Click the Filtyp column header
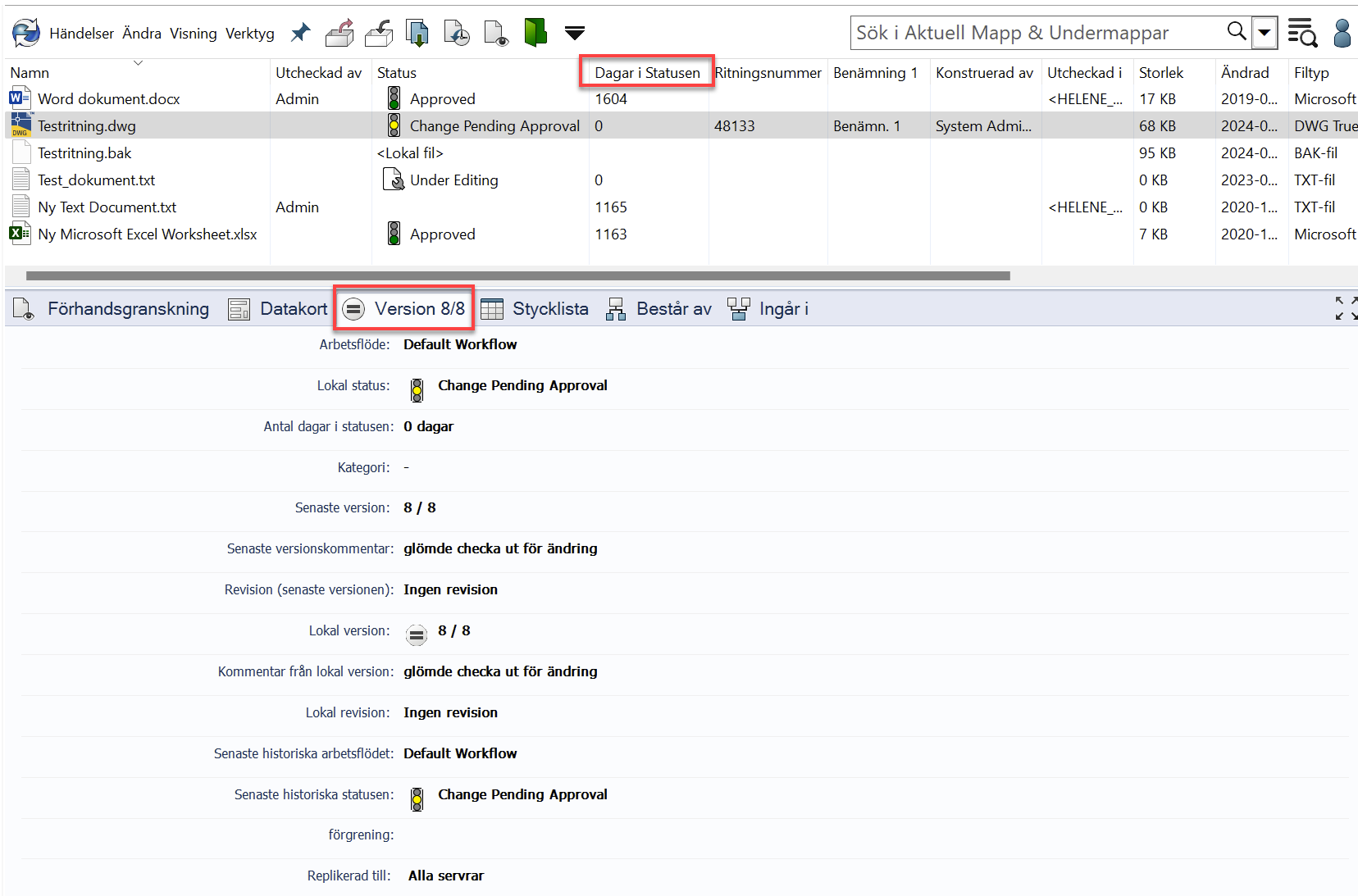This screenshot has height=896, width=1358. pyautogui.click(x=1311, y=73)
